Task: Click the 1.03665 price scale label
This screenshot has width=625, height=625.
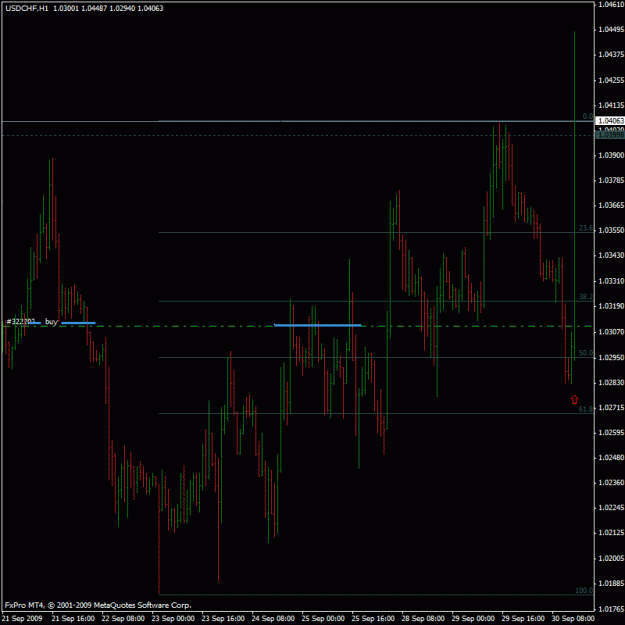Action: pyautogui.click(x=611, y=205)
